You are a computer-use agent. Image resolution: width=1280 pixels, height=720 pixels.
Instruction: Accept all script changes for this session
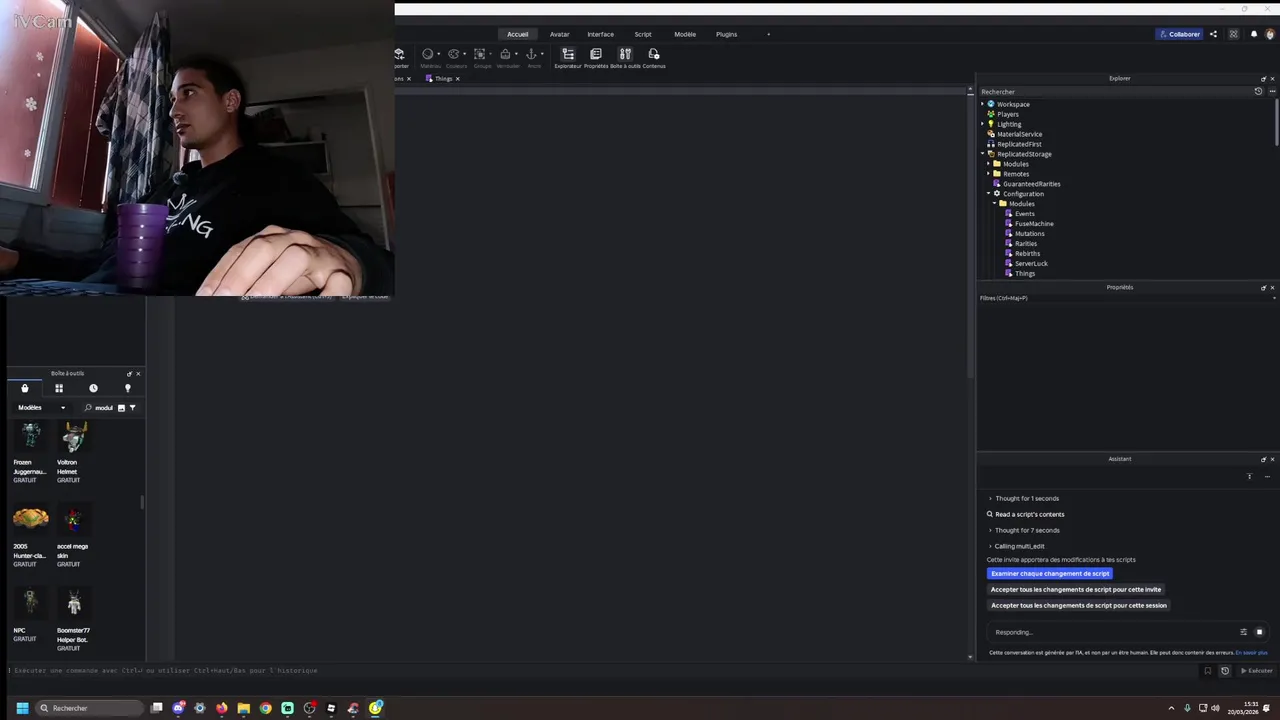pyautogui.click(x=1079, y=605)
